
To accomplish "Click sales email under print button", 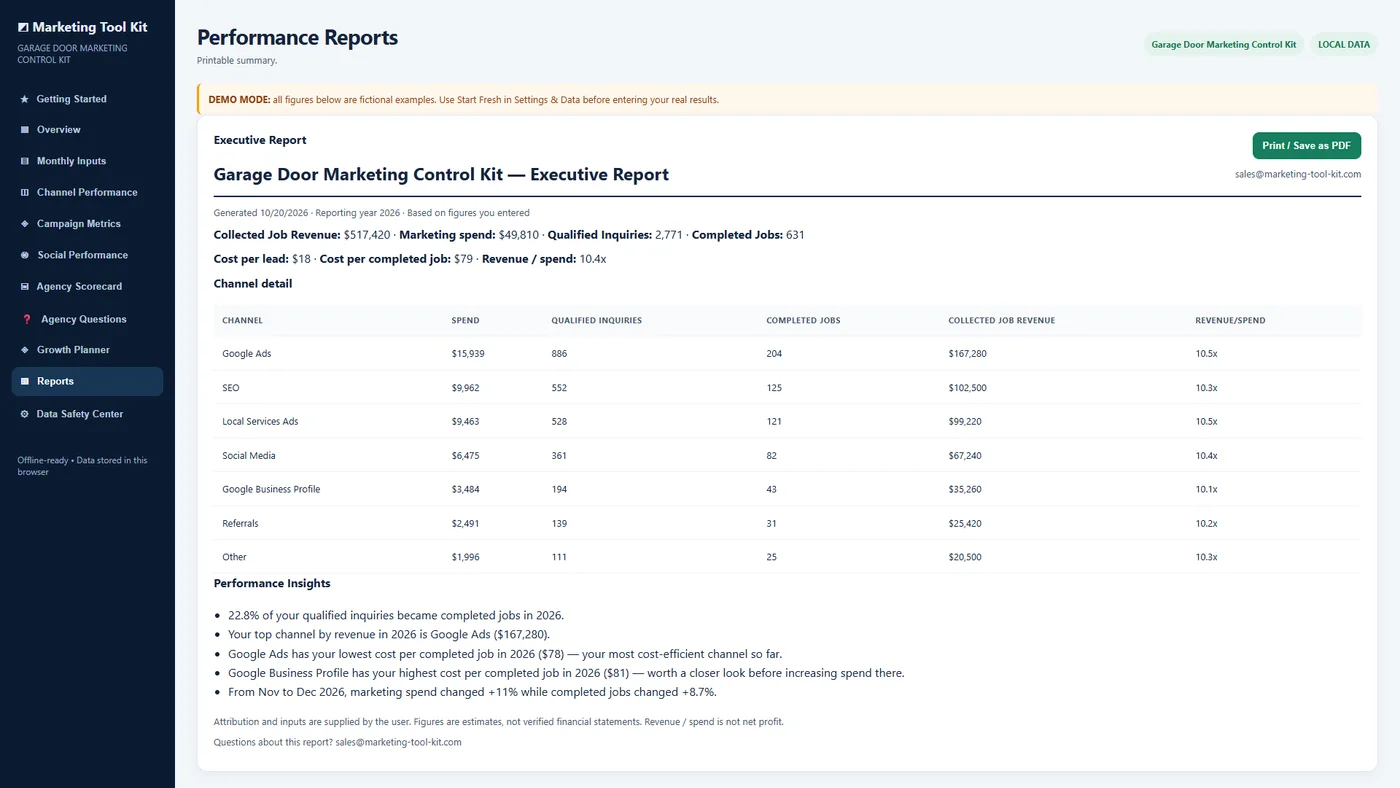I will (x=1298, y=174).
